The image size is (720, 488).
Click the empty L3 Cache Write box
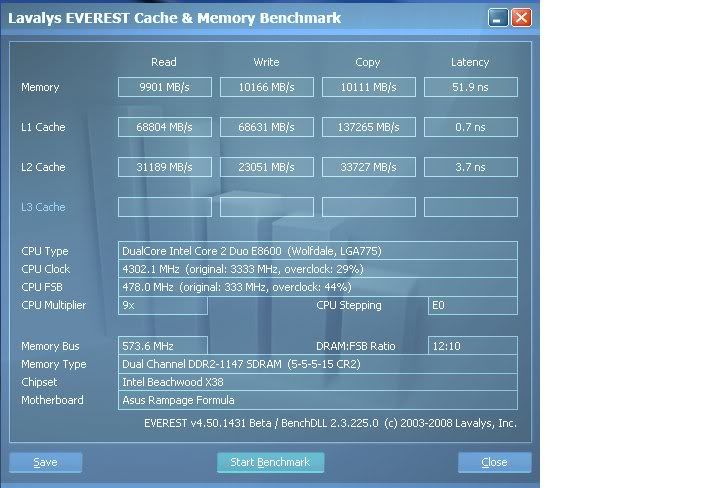(267, 207)
